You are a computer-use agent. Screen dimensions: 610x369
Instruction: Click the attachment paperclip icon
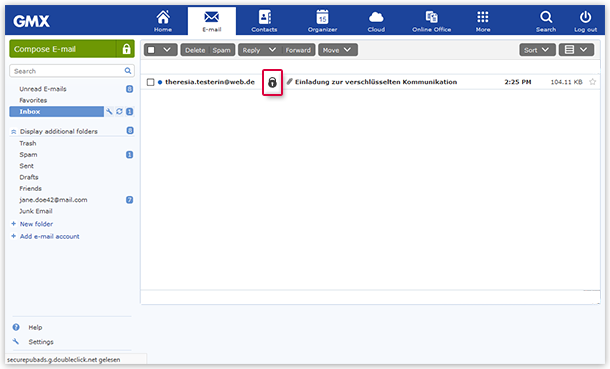(289, 82)
